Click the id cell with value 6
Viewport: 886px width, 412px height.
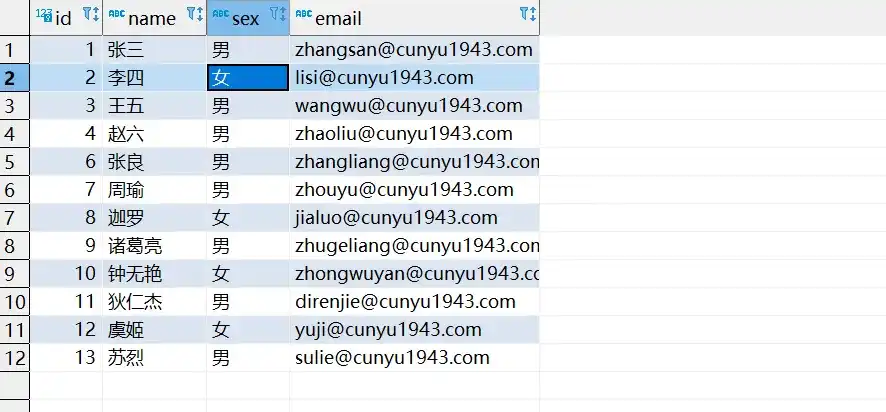66,162
